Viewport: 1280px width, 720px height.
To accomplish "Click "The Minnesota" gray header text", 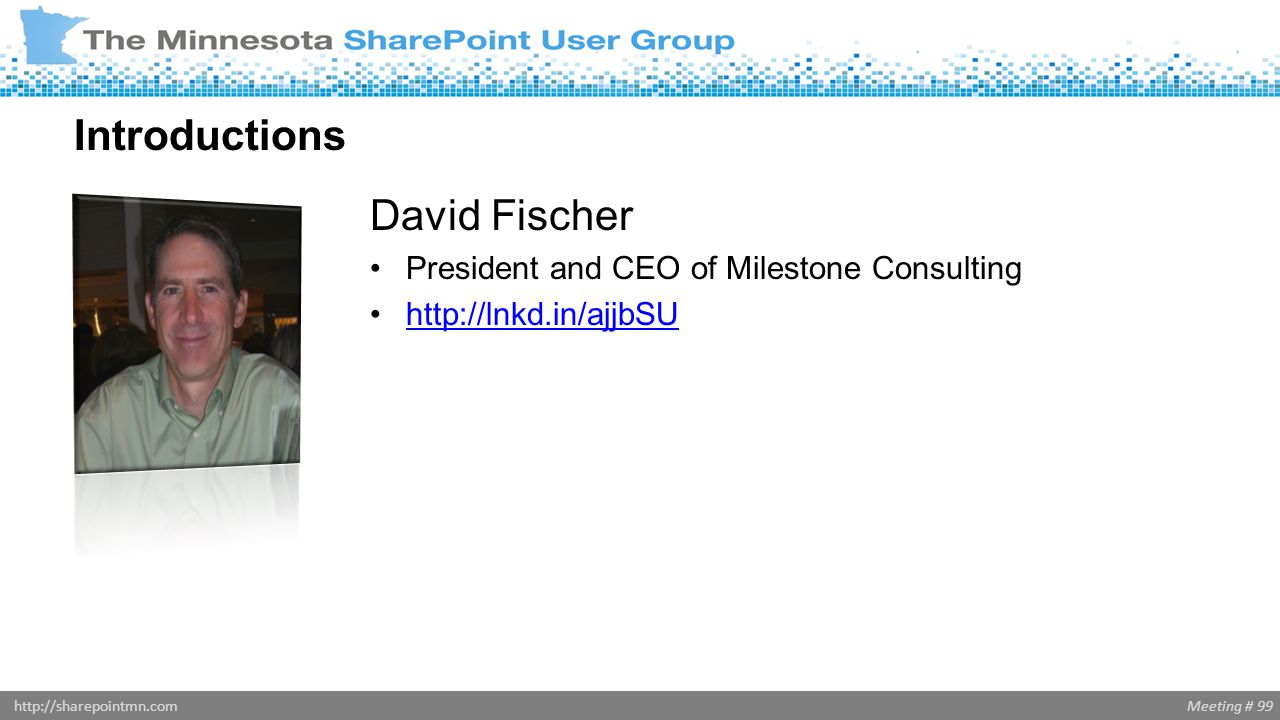I will click(x=209, y=41).
